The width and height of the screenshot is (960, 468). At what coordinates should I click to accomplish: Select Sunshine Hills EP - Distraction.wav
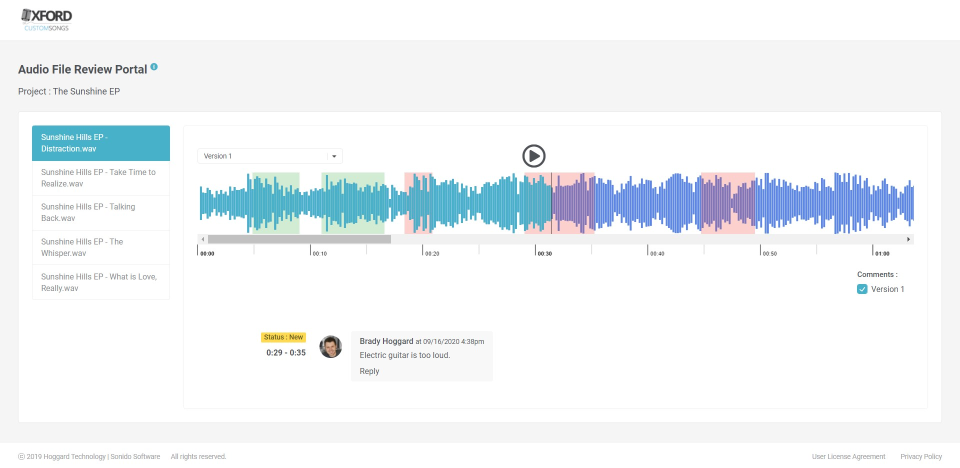click(x=100, y=143)
